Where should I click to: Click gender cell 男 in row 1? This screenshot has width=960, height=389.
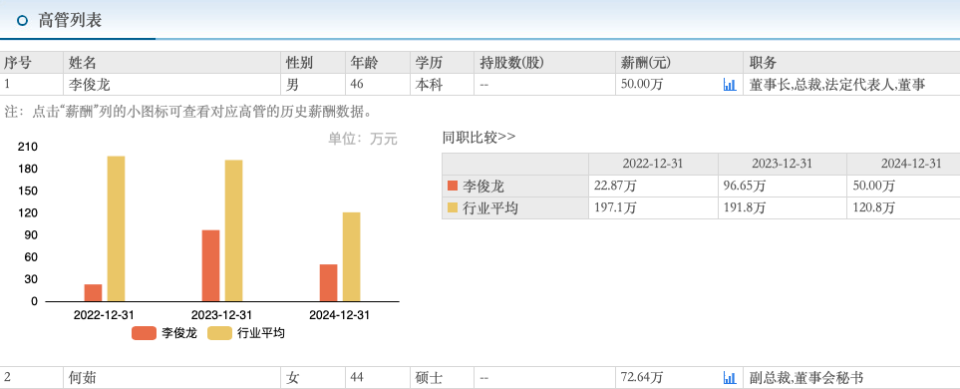[313, 85]
